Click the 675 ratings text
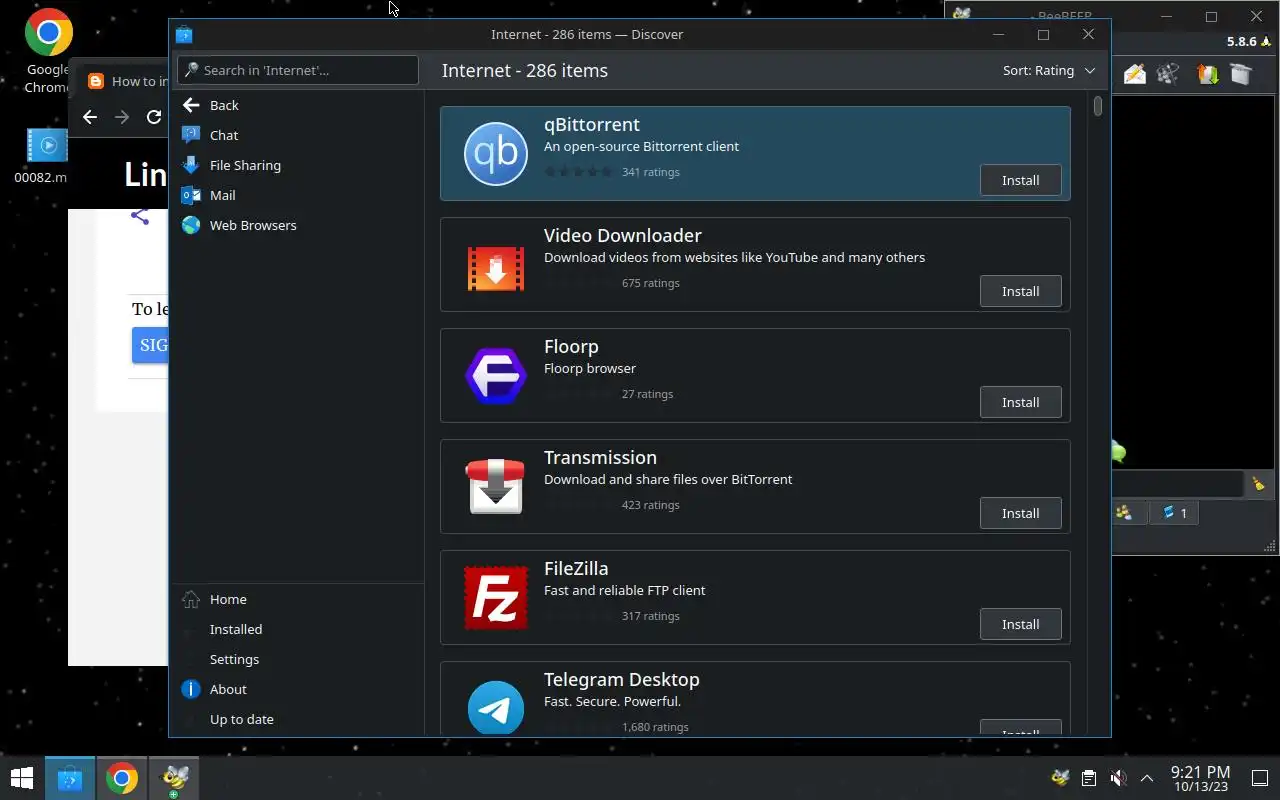Screen dimensions: 1280x800 [x=650, y=283]
